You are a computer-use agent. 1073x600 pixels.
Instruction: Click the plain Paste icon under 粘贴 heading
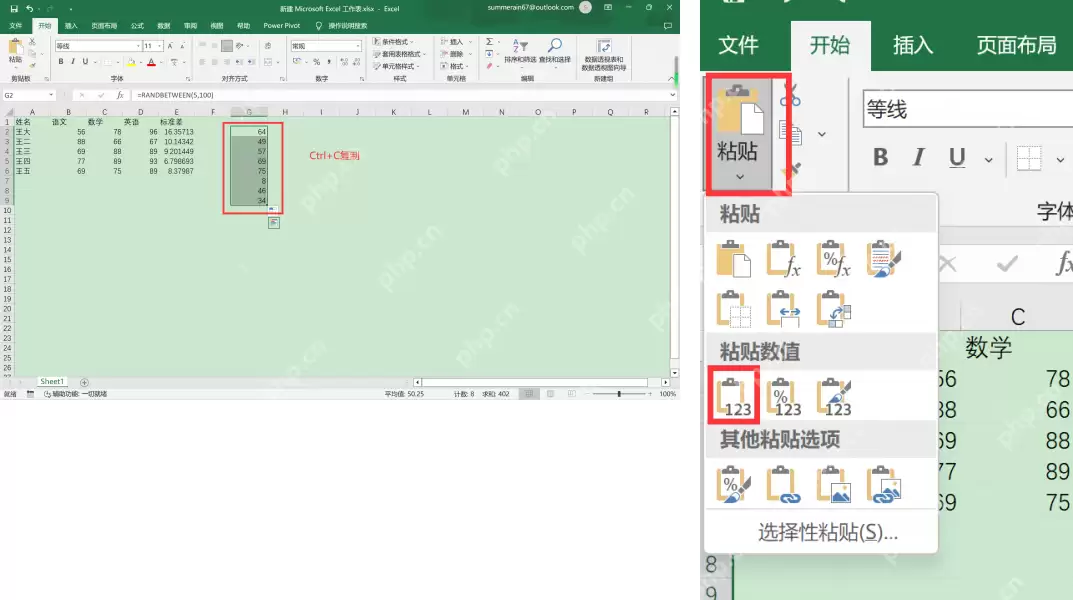[x=734, y=259]
